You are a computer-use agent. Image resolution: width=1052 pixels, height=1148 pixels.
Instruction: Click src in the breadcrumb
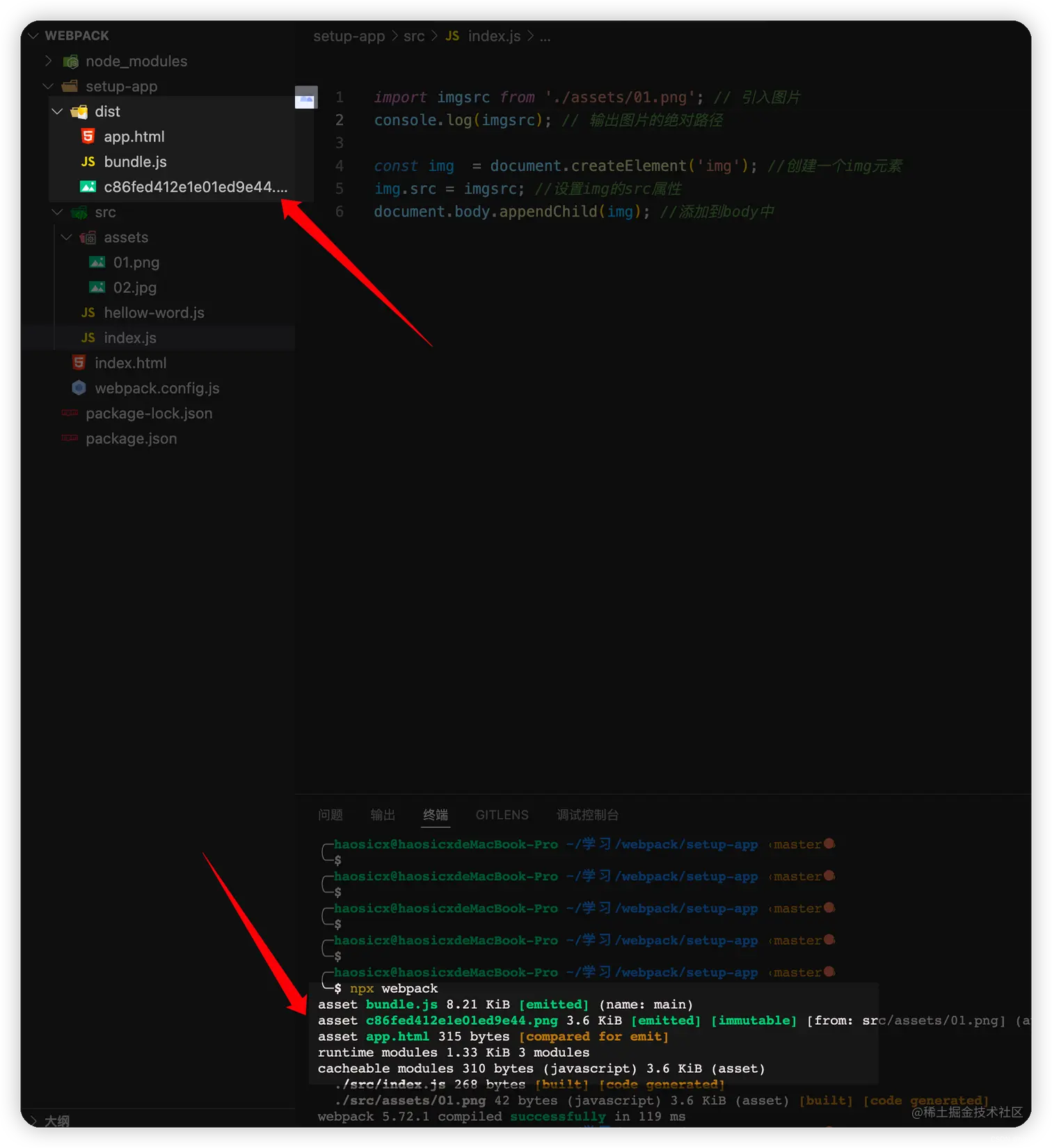[x=414, y=36]
